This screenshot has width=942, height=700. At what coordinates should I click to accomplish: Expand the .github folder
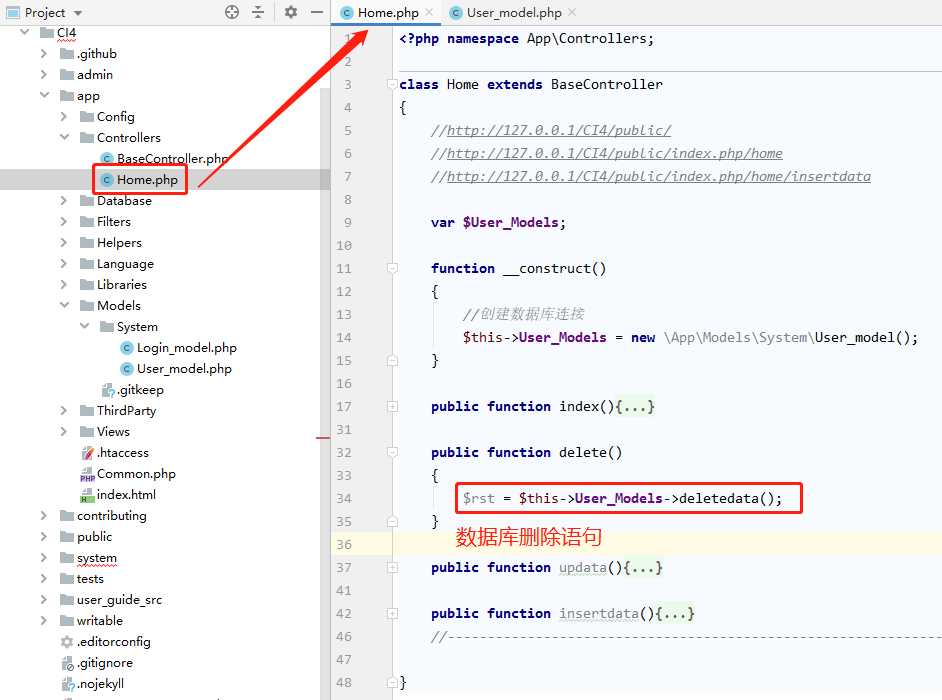coord(44,53)
